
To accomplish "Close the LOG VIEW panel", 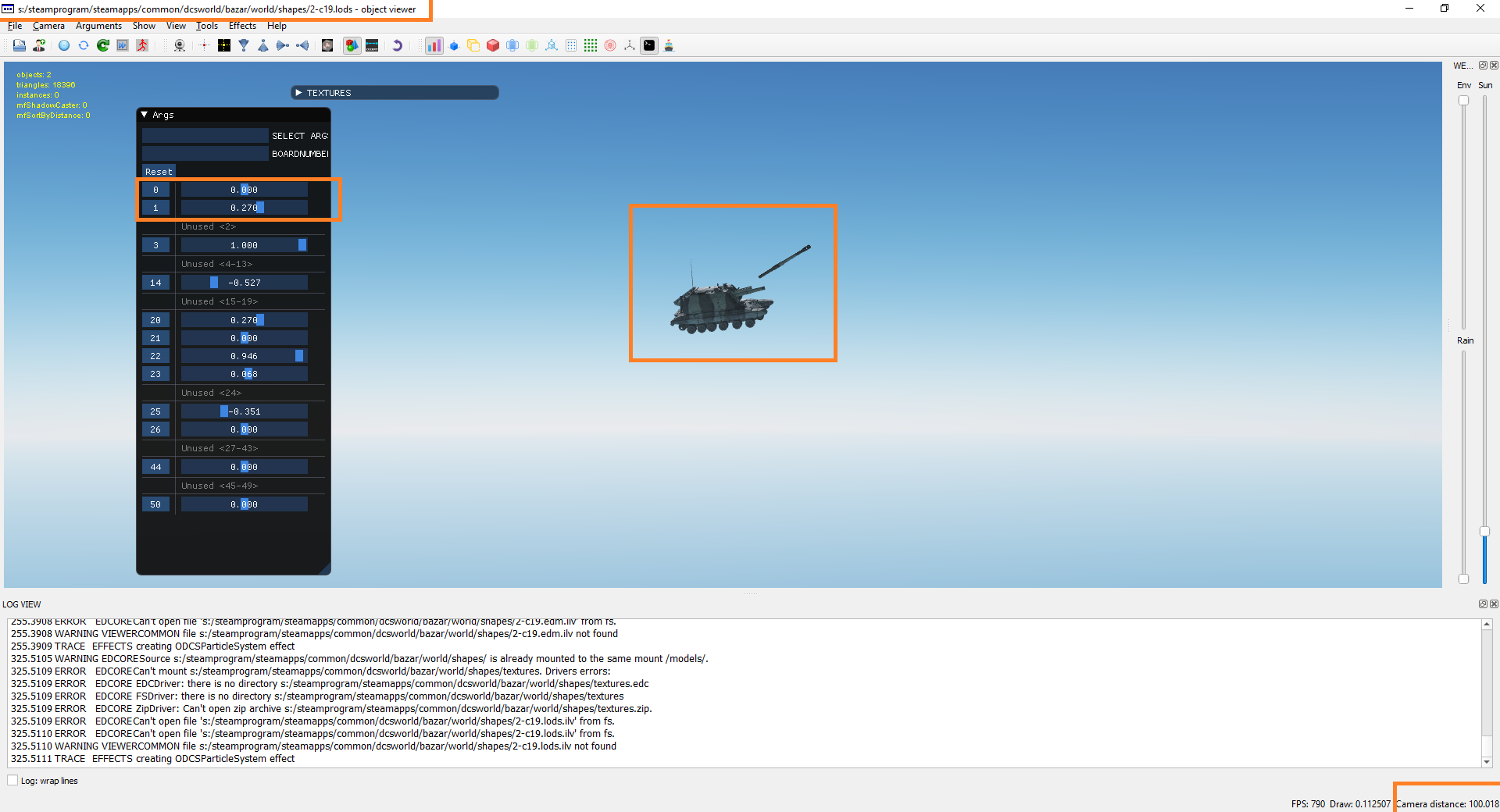I will point(1494,604).
